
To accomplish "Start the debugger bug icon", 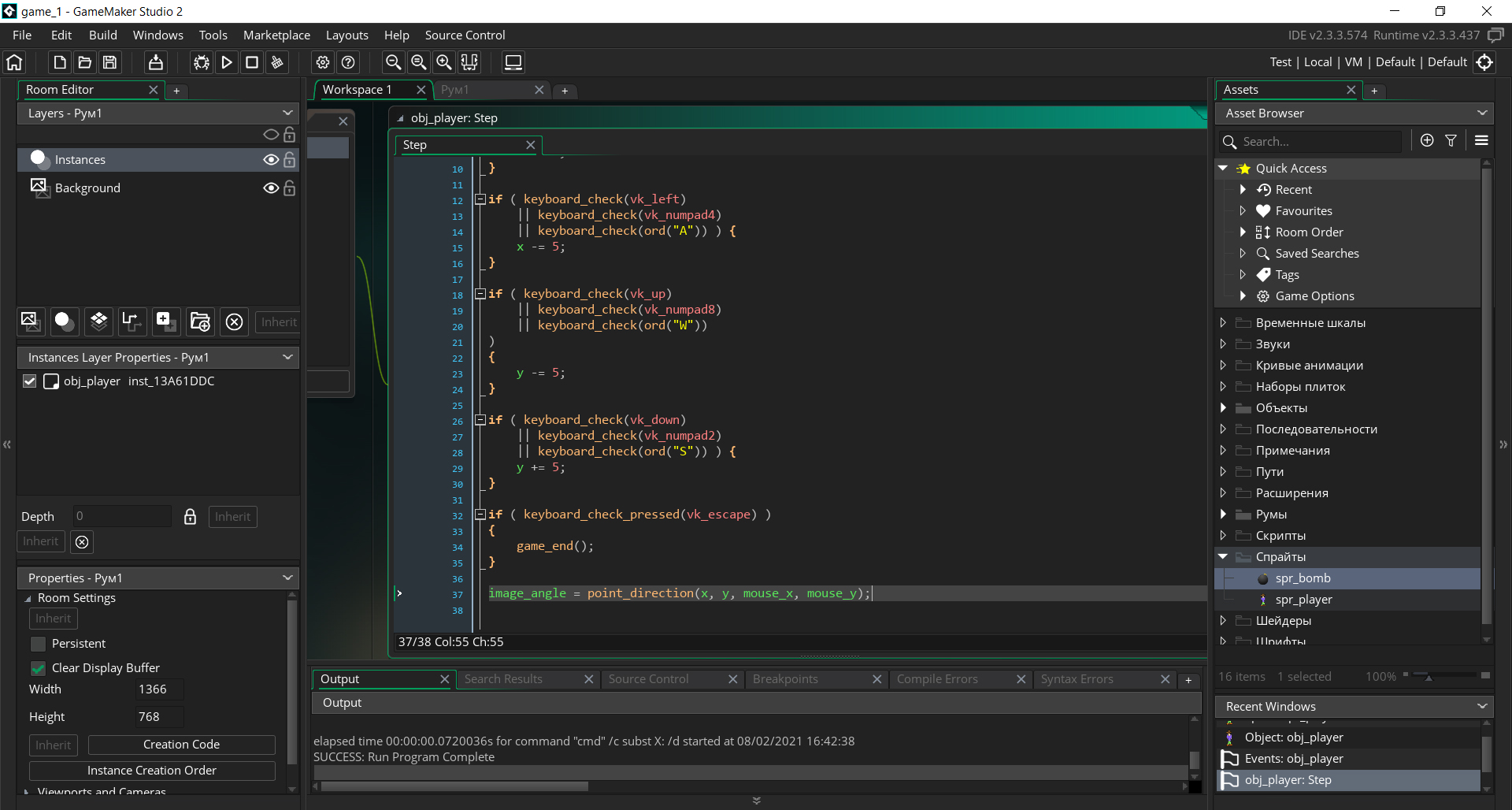I will pyautogui.click(x=202, y=62).
